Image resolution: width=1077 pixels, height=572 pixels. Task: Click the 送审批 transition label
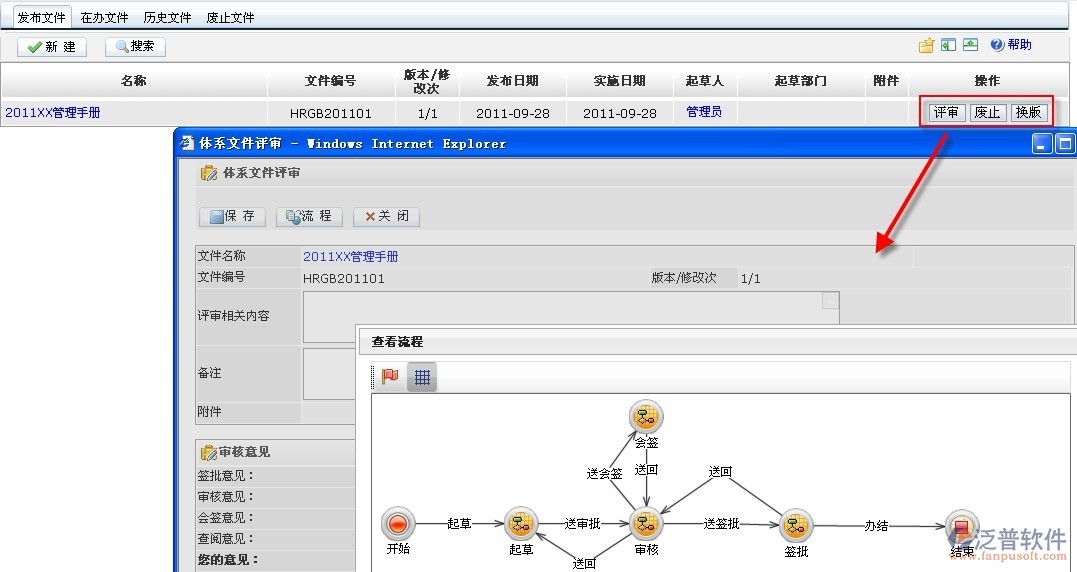[x=582, y=524]
